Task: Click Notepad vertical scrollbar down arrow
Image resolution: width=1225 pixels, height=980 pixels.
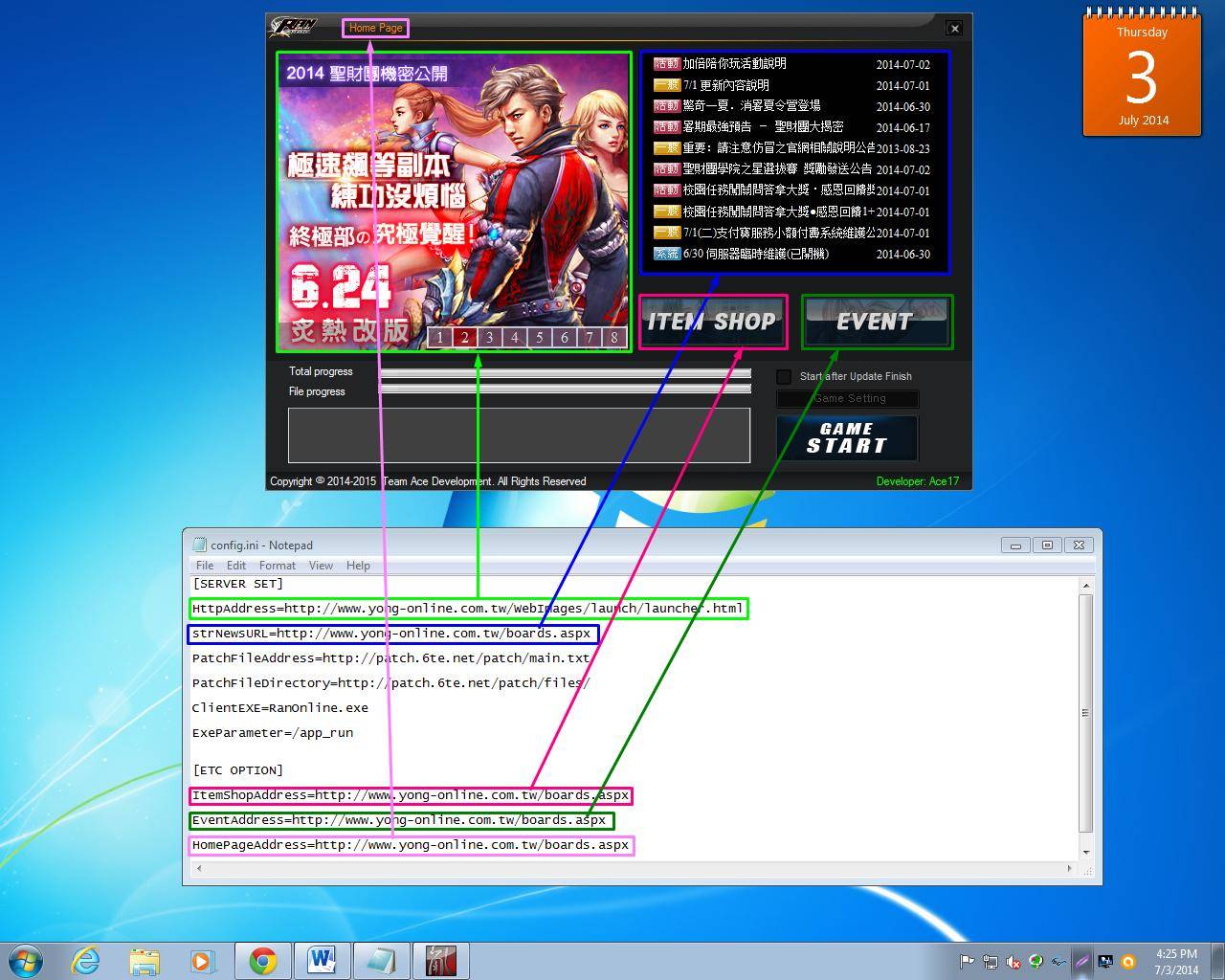Action: [x=1085, y=852]
